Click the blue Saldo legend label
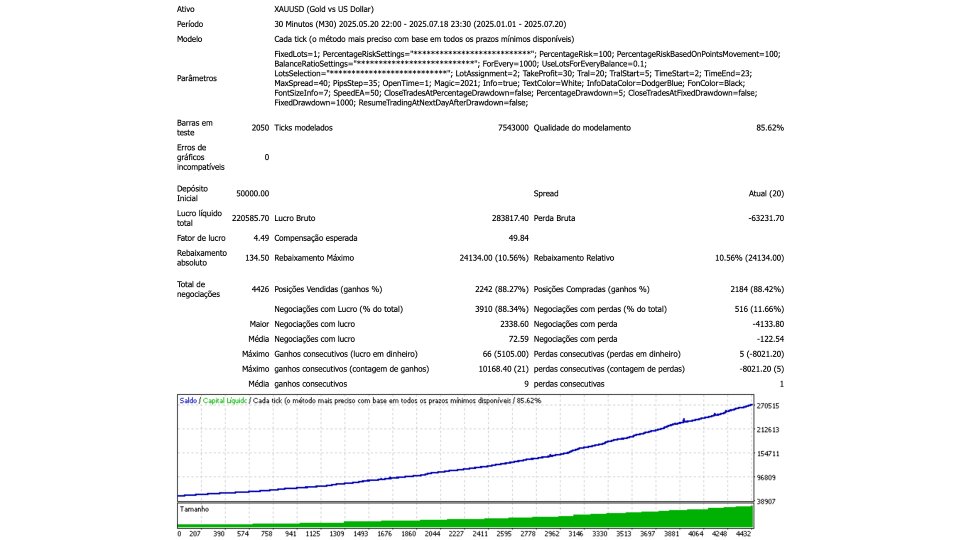 click(188, 400)
